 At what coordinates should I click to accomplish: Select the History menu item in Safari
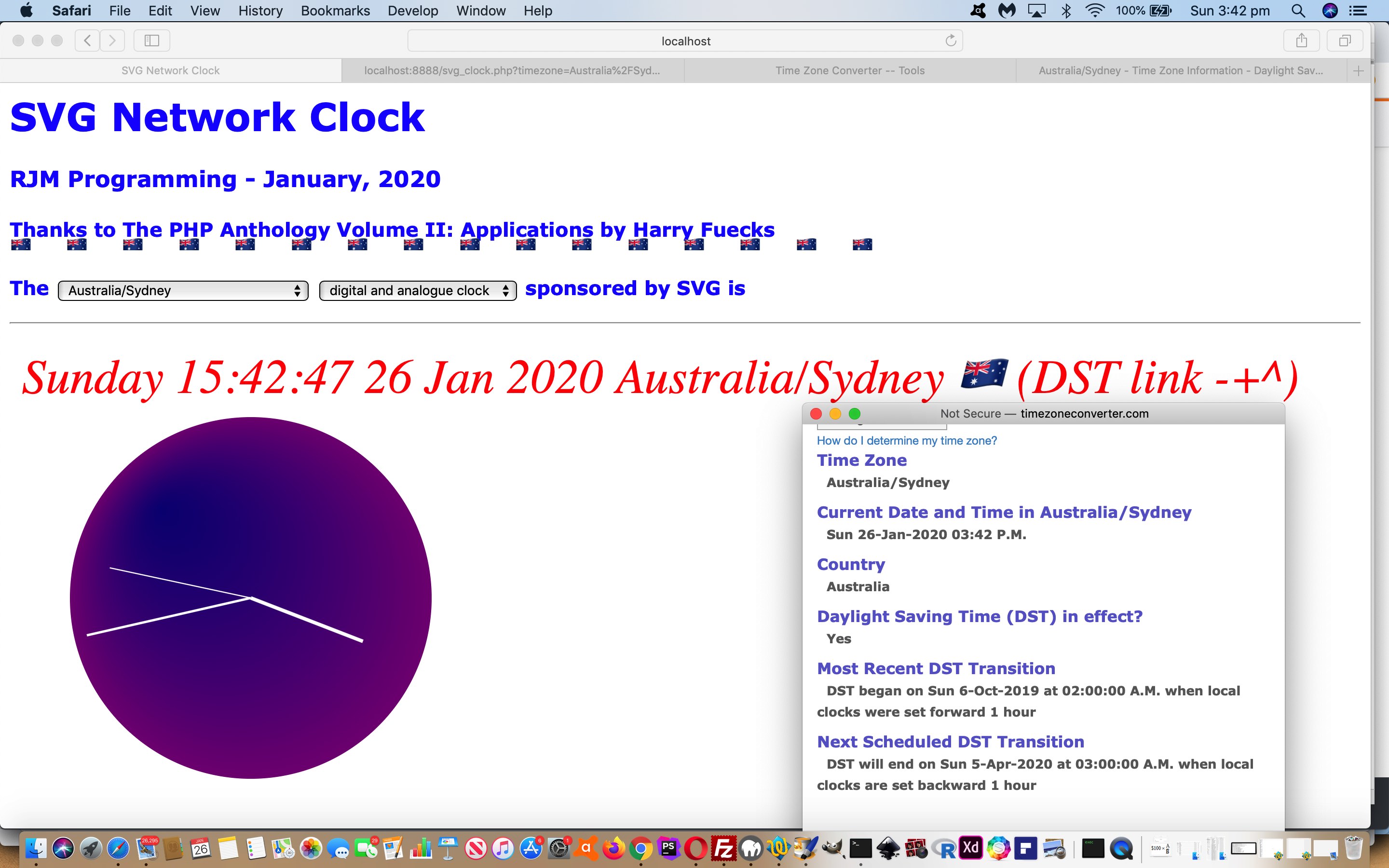pos(260,11)
